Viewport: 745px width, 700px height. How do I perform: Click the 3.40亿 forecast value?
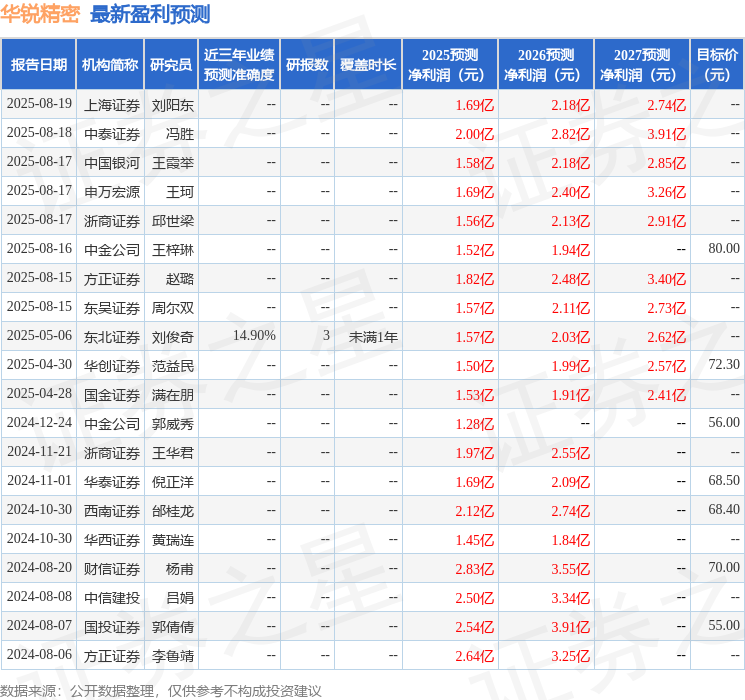666,279
